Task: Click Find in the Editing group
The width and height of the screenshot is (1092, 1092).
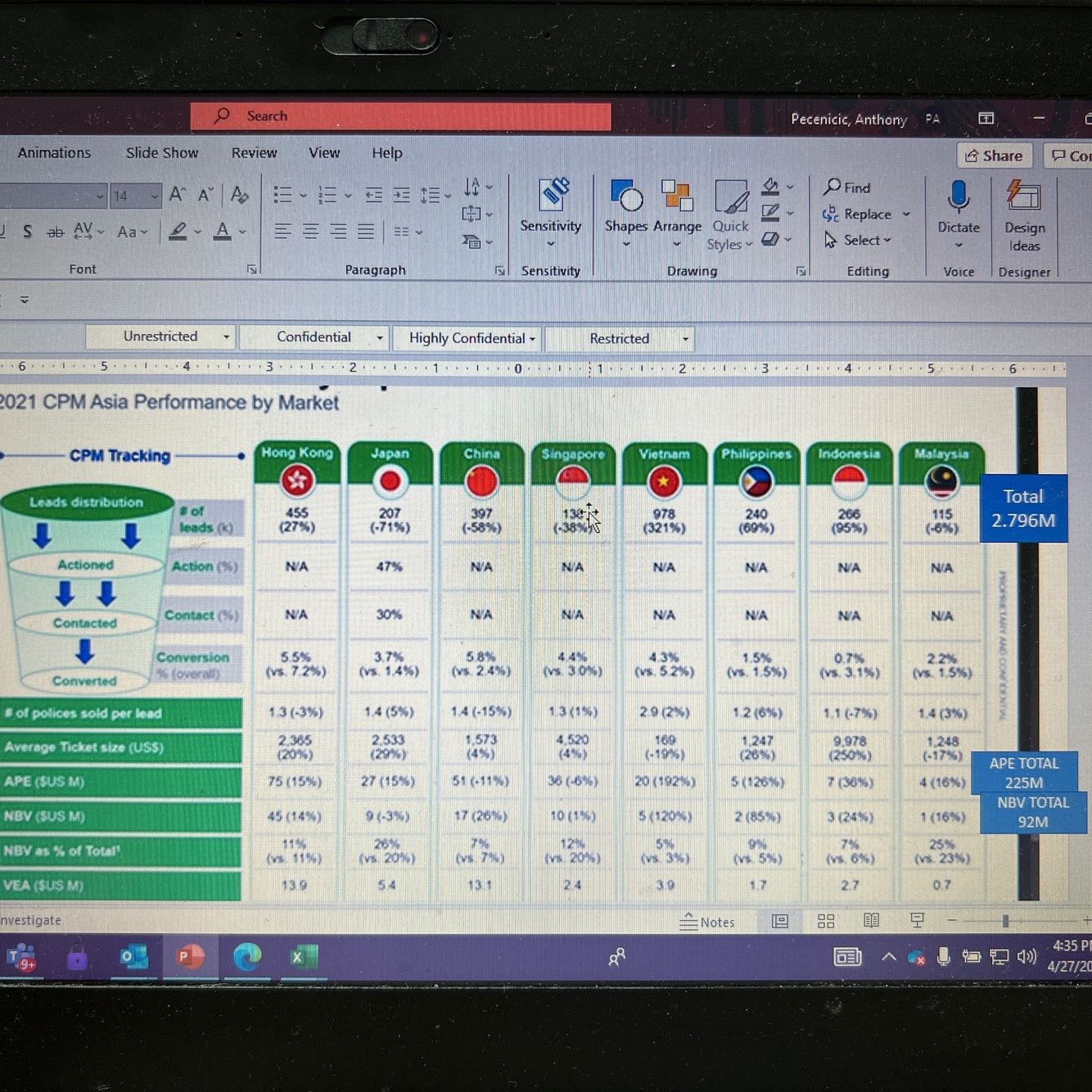Action: [x=847, y=187]
